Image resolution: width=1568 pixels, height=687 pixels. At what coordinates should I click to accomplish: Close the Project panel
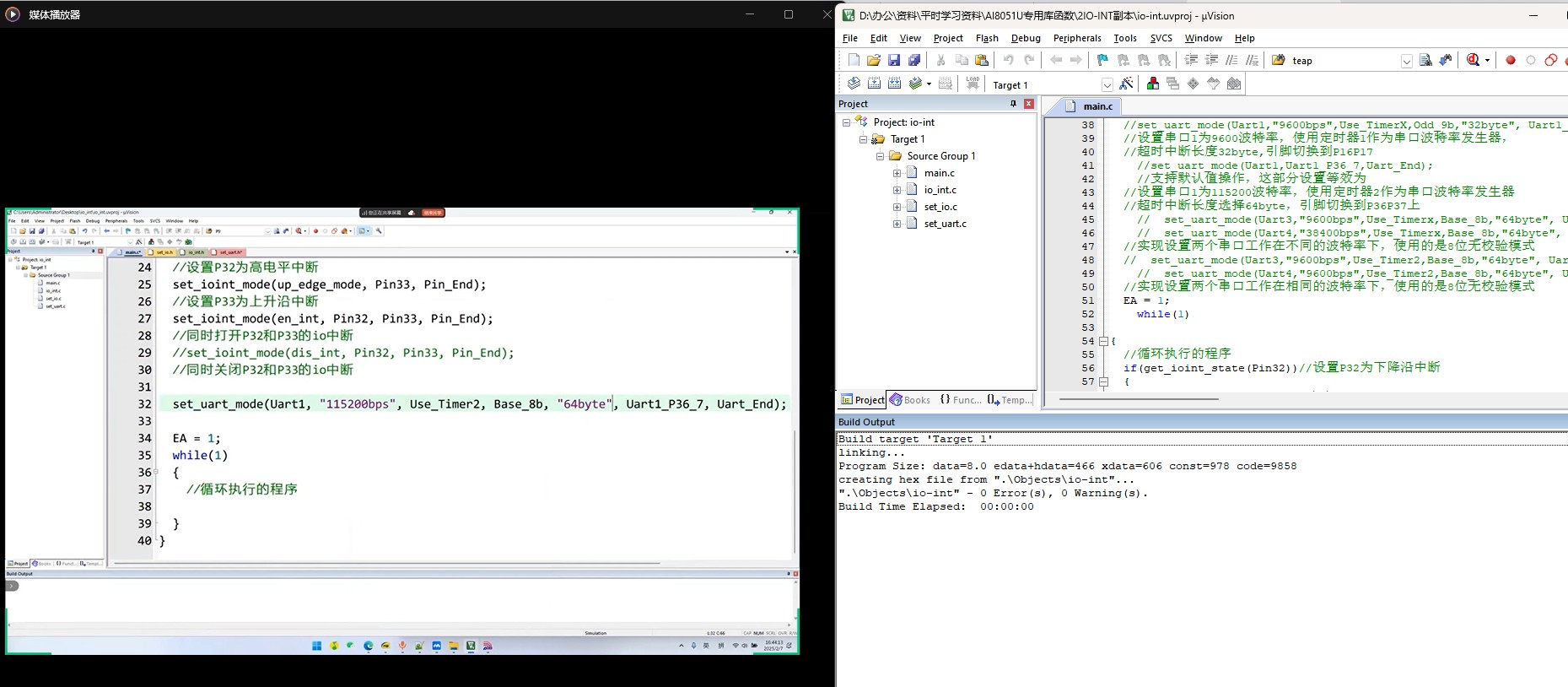click(x=1028, y=104)
